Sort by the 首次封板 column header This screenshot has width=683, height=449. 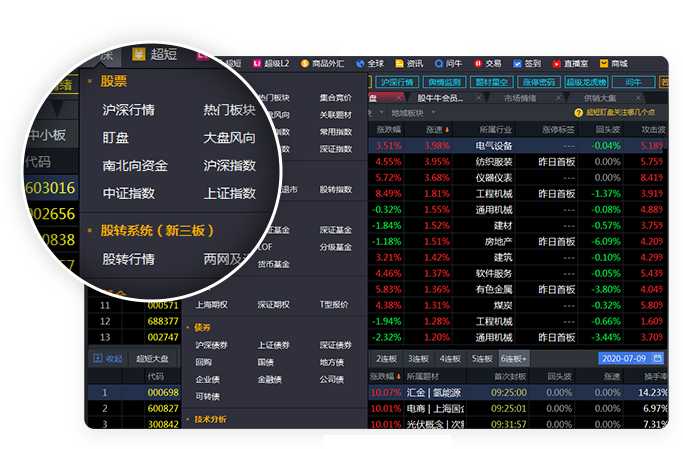point(510,376)
